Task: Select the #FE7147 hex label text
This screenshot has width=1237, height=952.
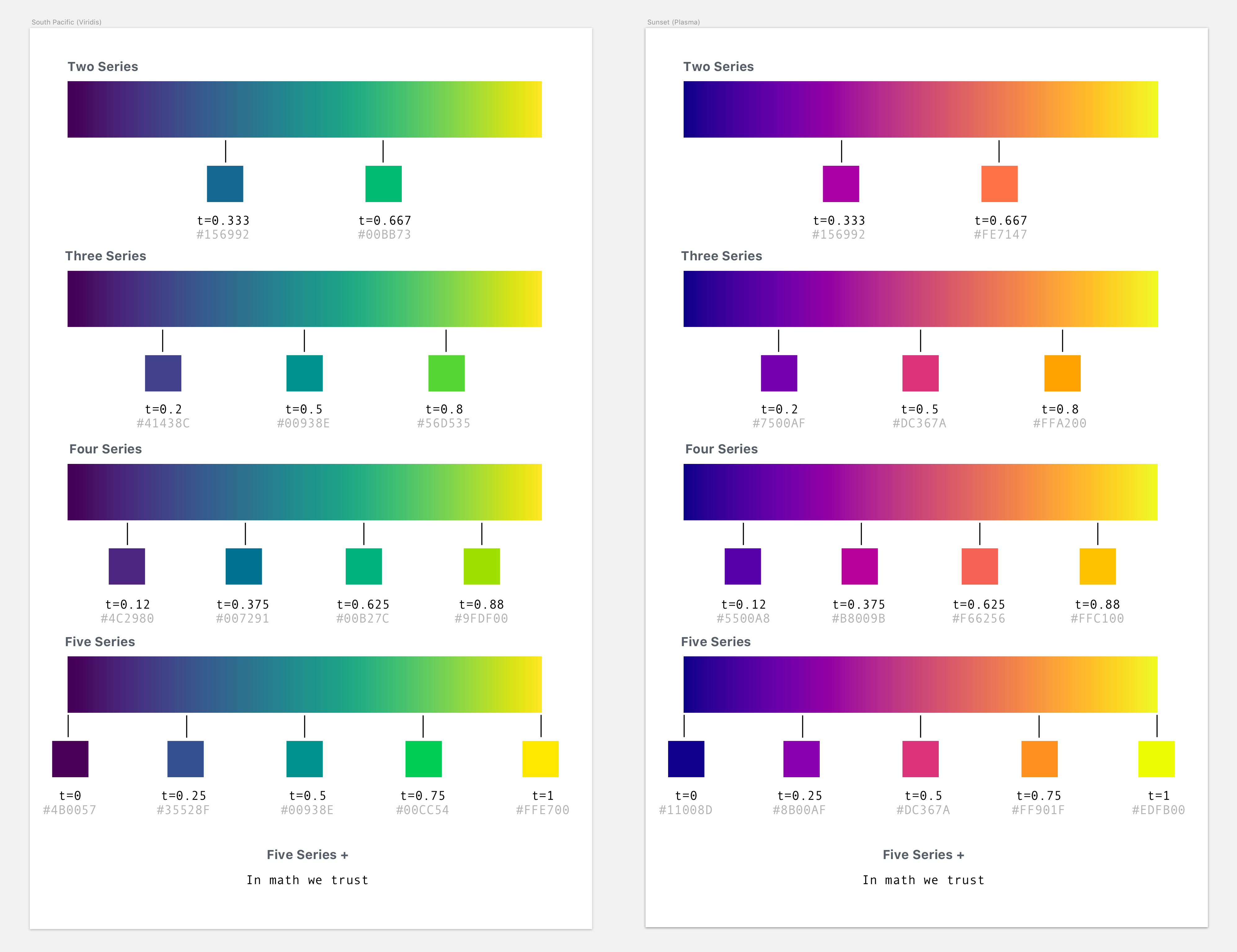Action: tap(1000, 234)
